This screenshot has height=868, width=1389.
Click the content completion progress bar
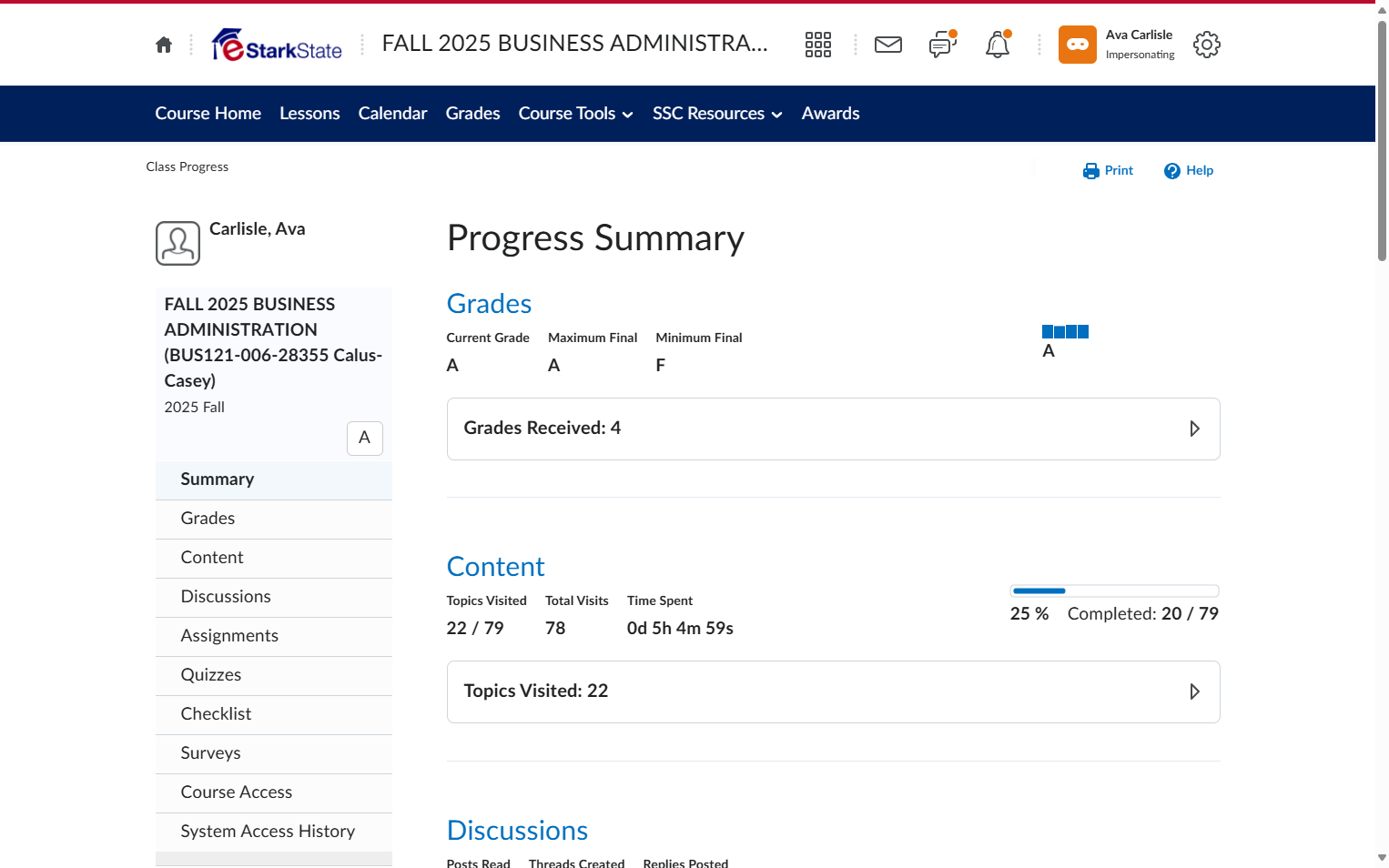(x=1114, y=591)
